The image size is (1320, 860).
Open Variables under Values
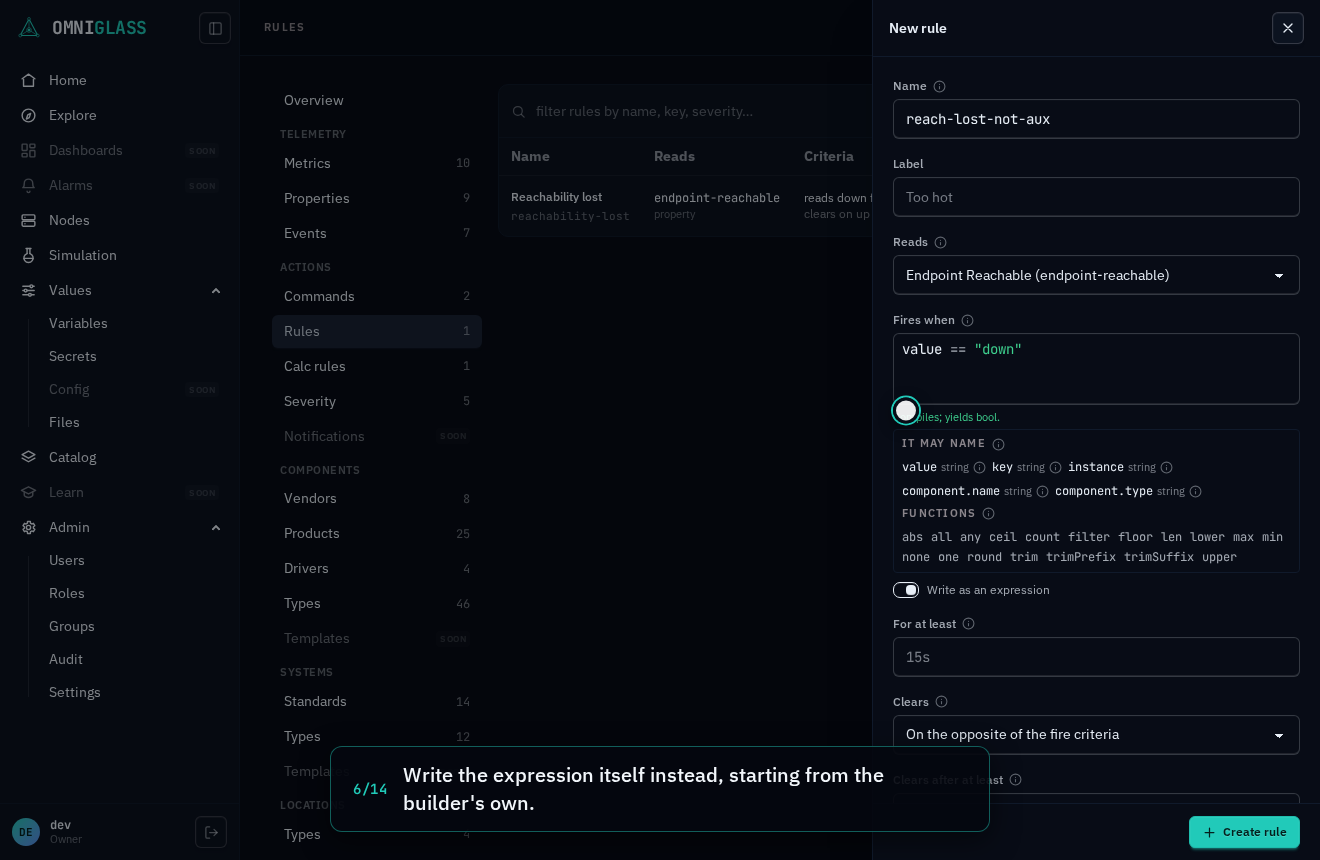pyautogui.click(x=78, y=323)
